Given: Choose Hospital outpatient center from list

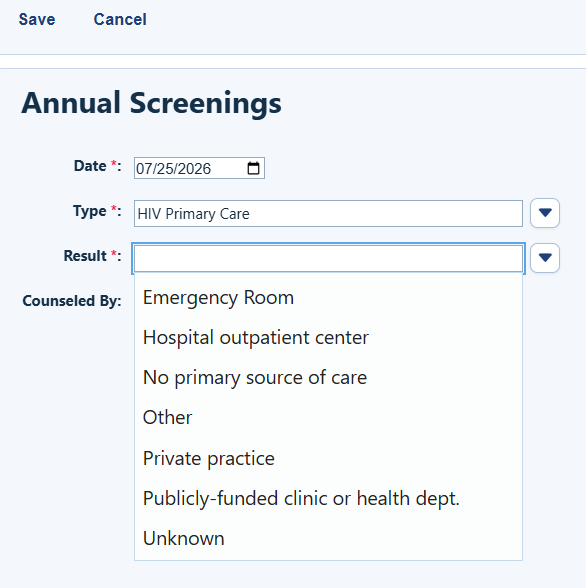Looking at the screenshot, I should coord(328,338).
